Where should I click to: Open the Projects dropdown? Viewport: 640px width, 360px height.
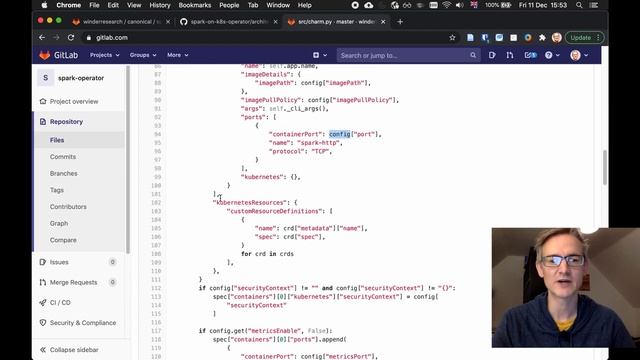point(104,55)
